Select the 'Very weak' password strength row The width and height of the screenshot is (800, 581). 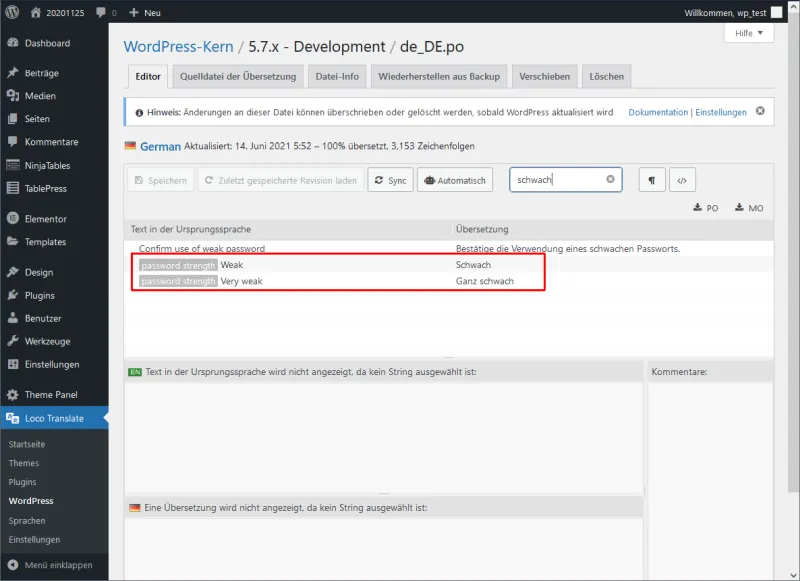coord(448,281)
